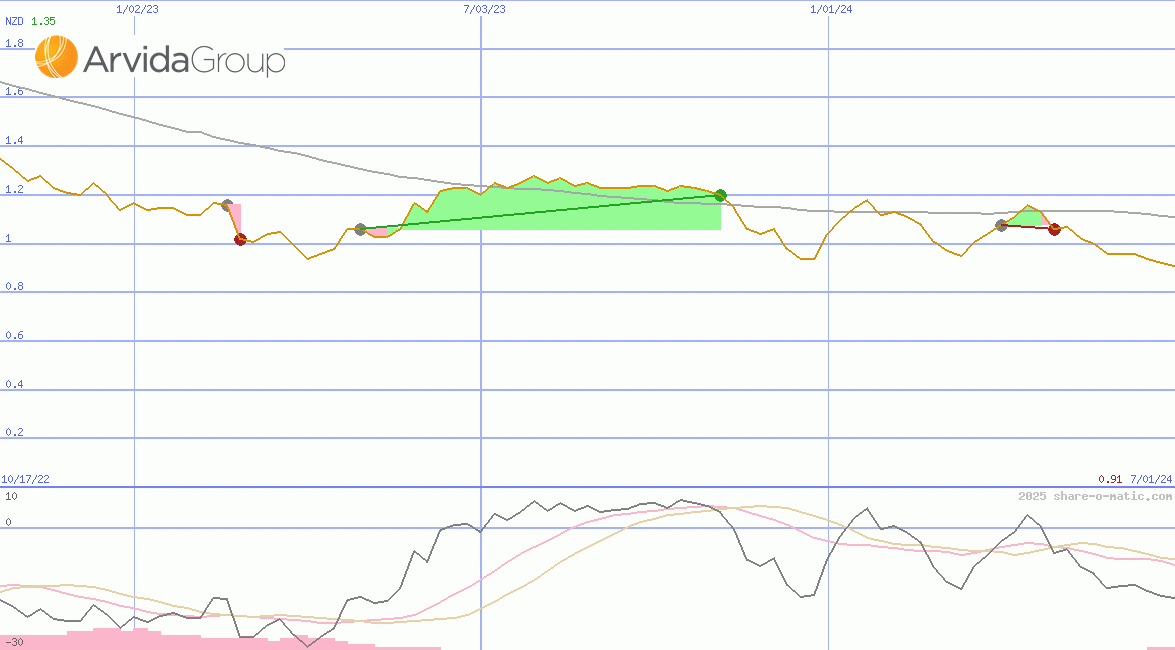Click the share-o-matic.com watermark link
This screenshot has width=1175, height=650.
click(1094, 496)
